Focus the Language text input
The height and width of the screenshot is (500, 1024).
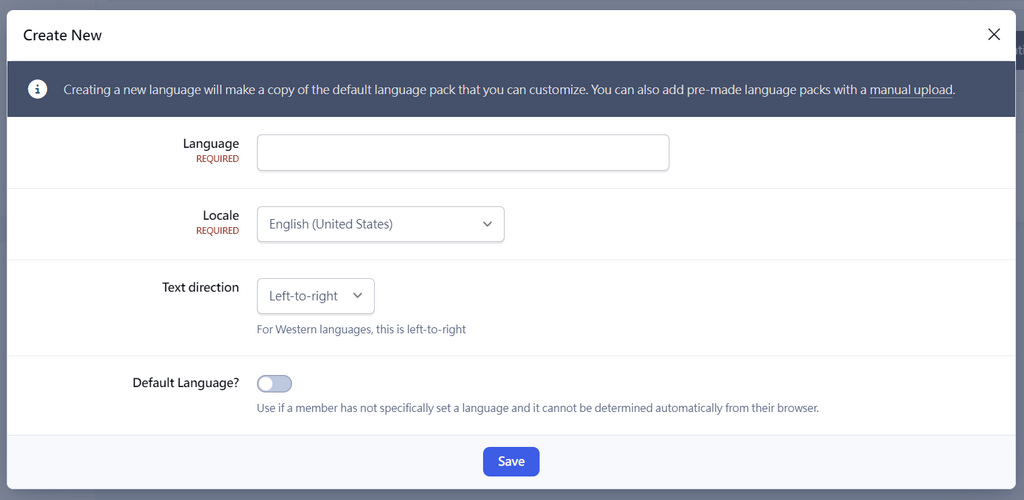(463, 153)
